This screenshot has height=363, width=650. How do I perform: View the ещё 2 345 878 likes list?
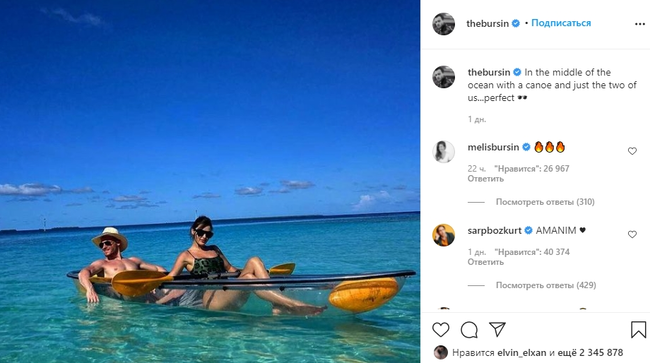tap(590, 353)
